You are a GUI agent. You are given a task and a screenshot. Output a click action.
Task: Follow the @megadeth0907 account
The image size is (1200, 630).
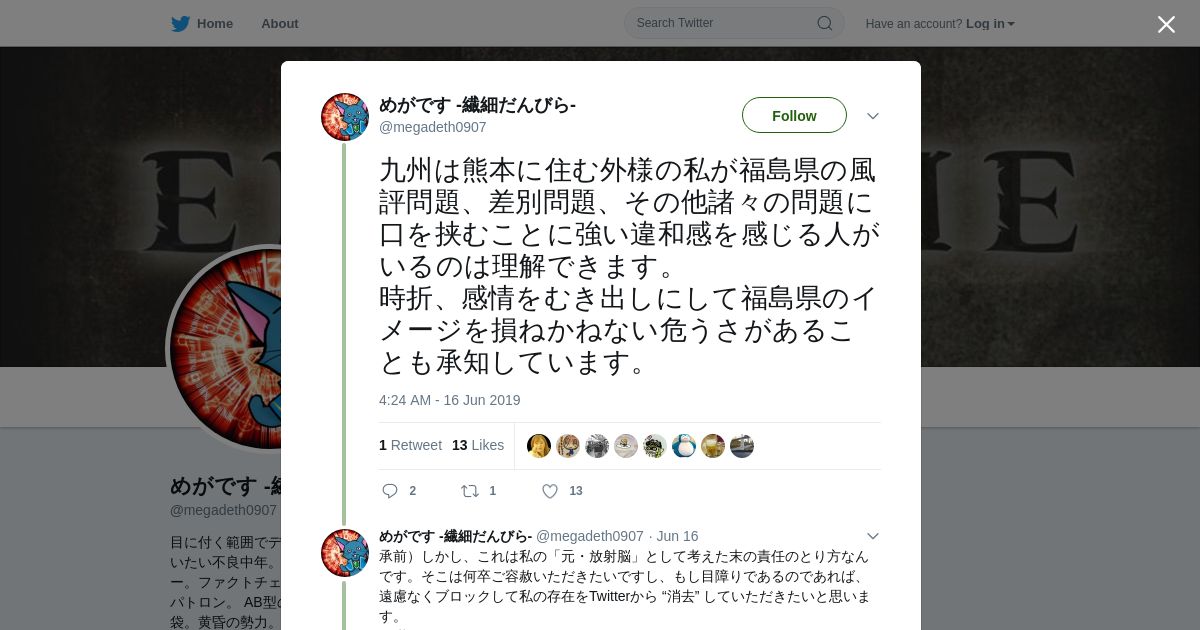click(x=794, y=115)
